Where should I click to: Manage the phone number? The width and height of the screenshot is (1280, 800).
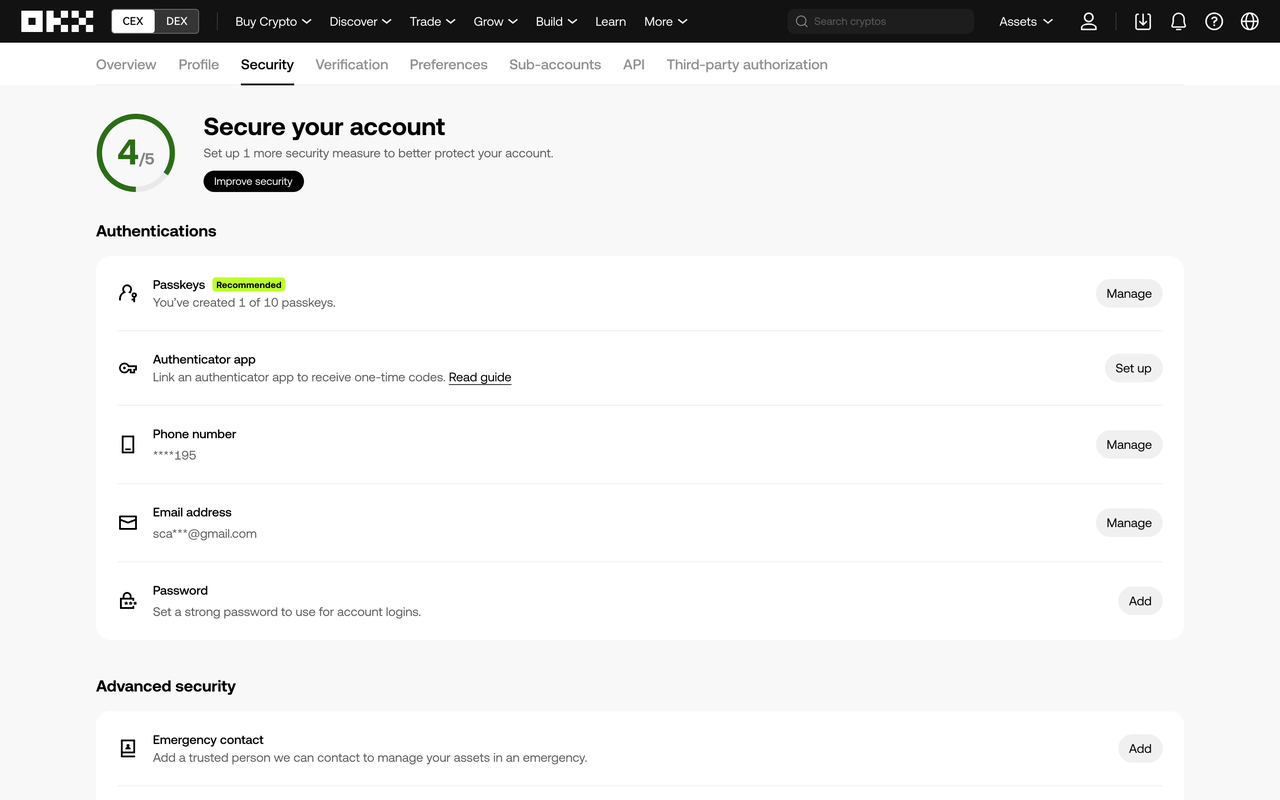pos(1129,444)
